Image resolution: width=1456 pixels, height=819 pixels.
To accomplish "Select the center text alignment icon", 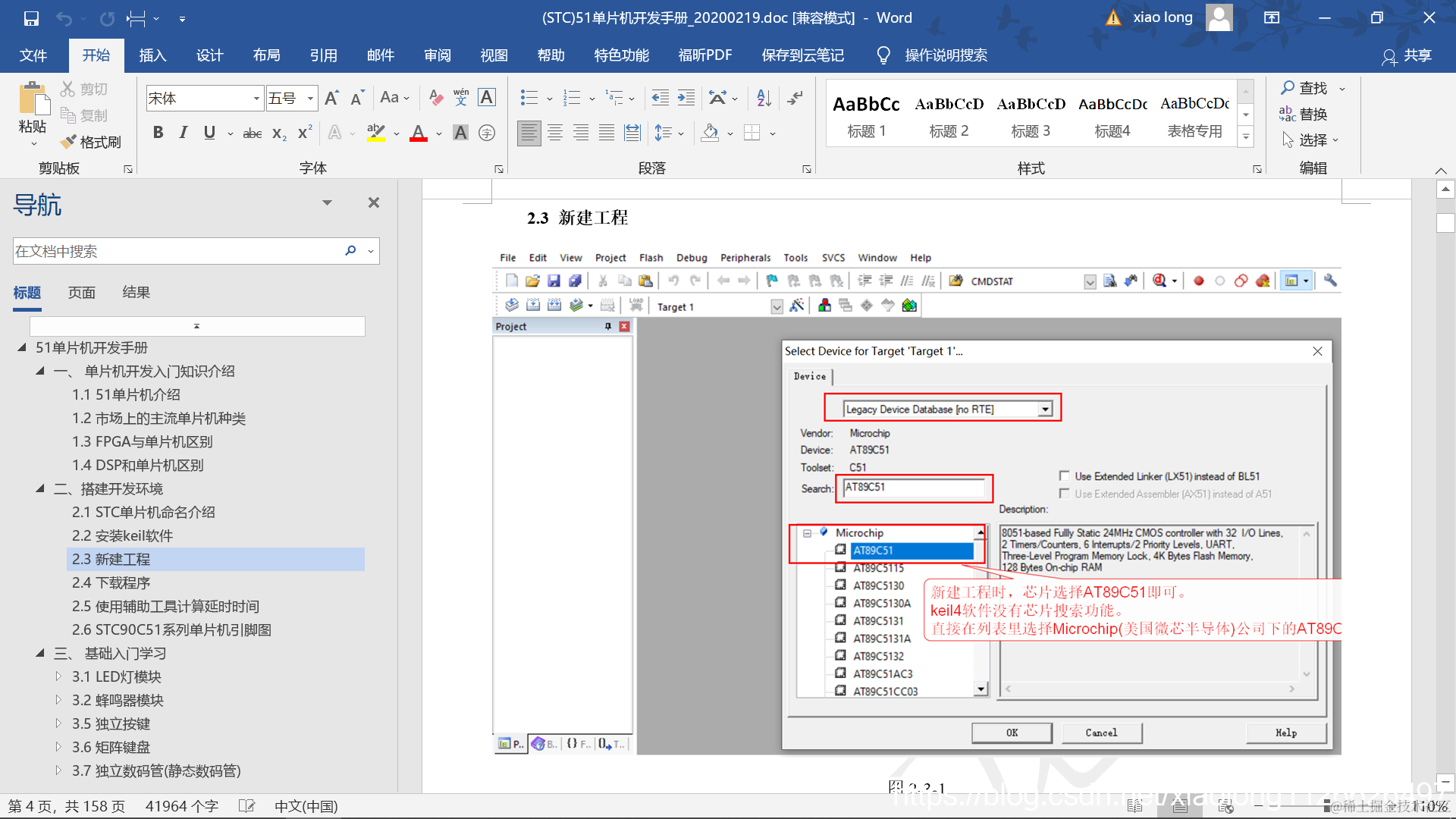I will [x=555, y=133].
